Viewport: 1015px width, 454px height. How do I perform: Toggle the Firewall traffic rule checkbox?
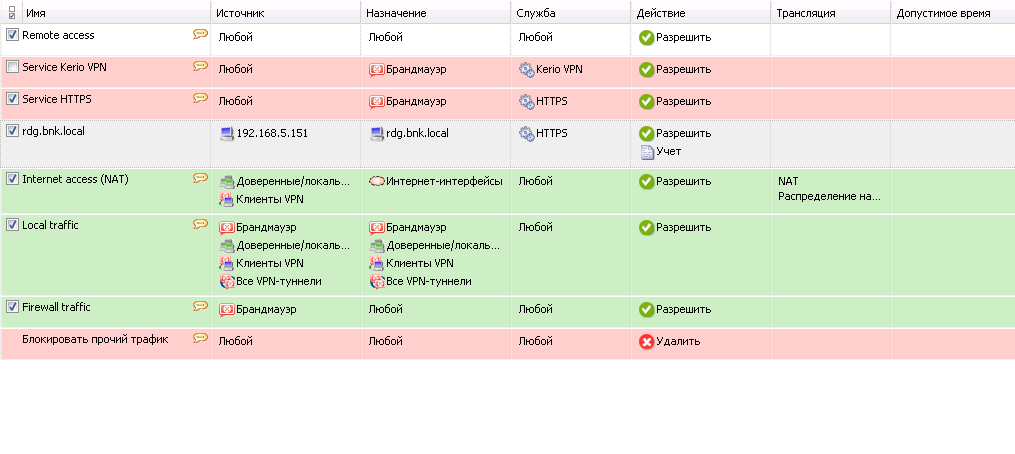coord(12,307)
